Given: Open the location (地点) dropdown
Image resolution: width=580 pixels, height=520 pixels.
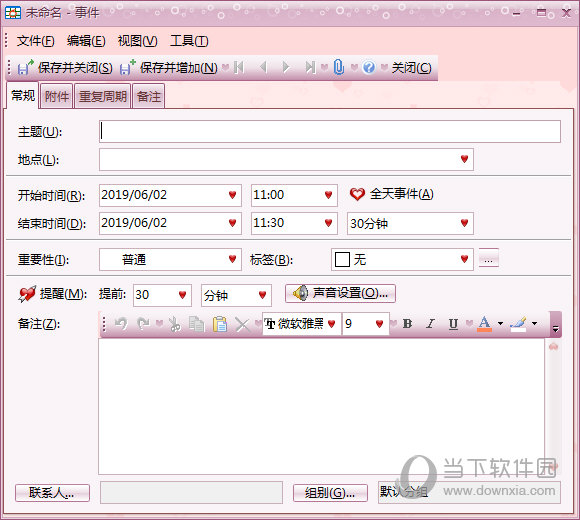Looking at the screenshot, I should point(464,159).
